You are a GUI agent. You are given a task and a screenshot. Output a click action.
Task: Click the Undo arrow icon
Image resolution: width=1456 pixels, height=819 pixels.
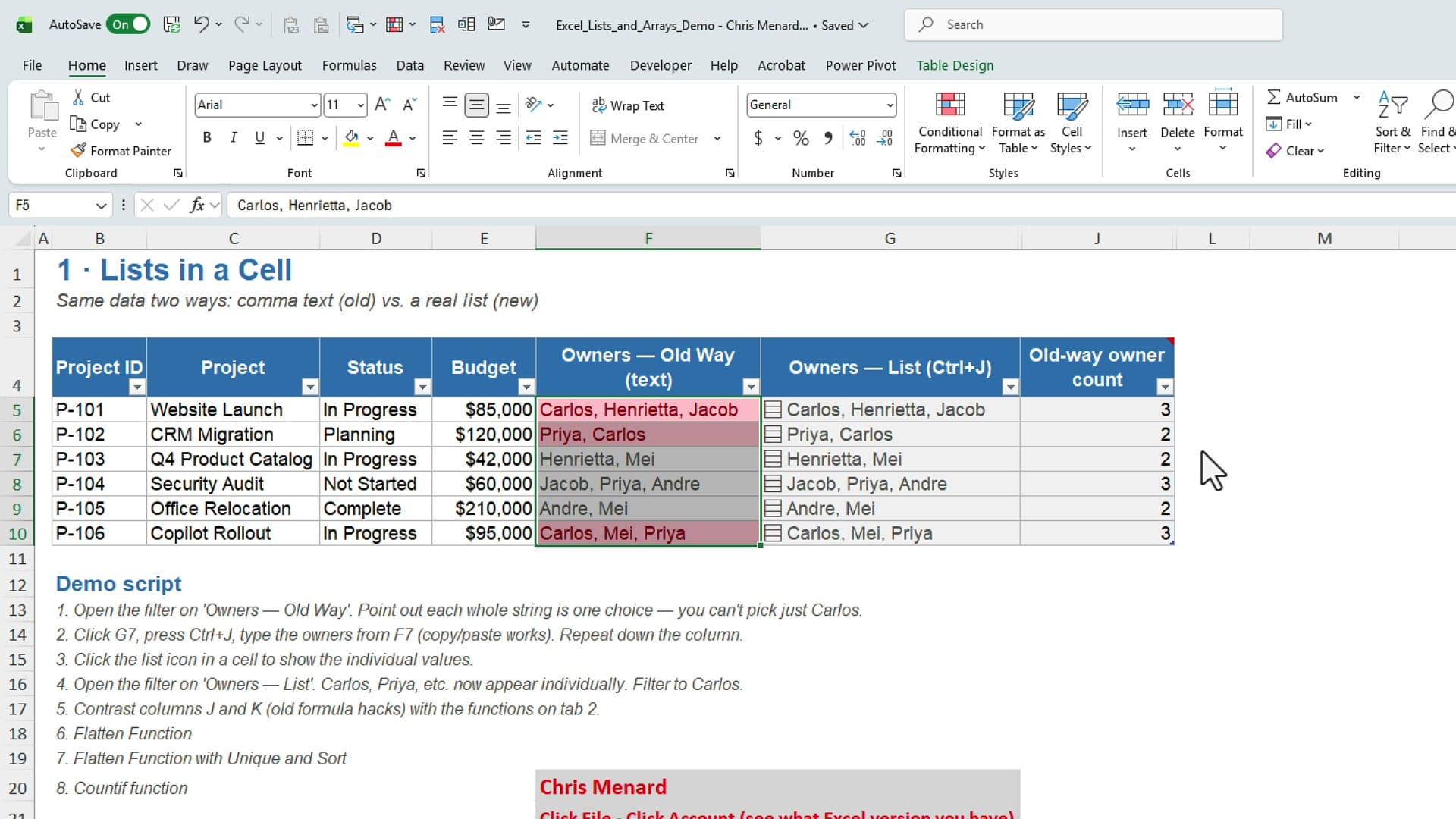[200, 24]
